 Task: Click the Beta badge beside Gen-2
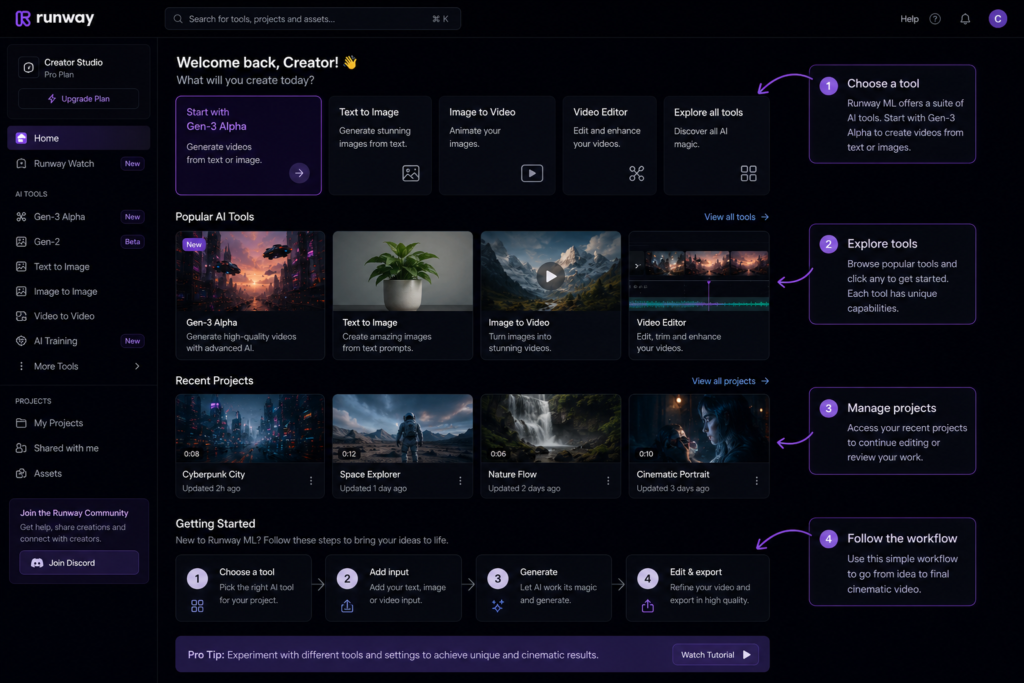[133, 242]
